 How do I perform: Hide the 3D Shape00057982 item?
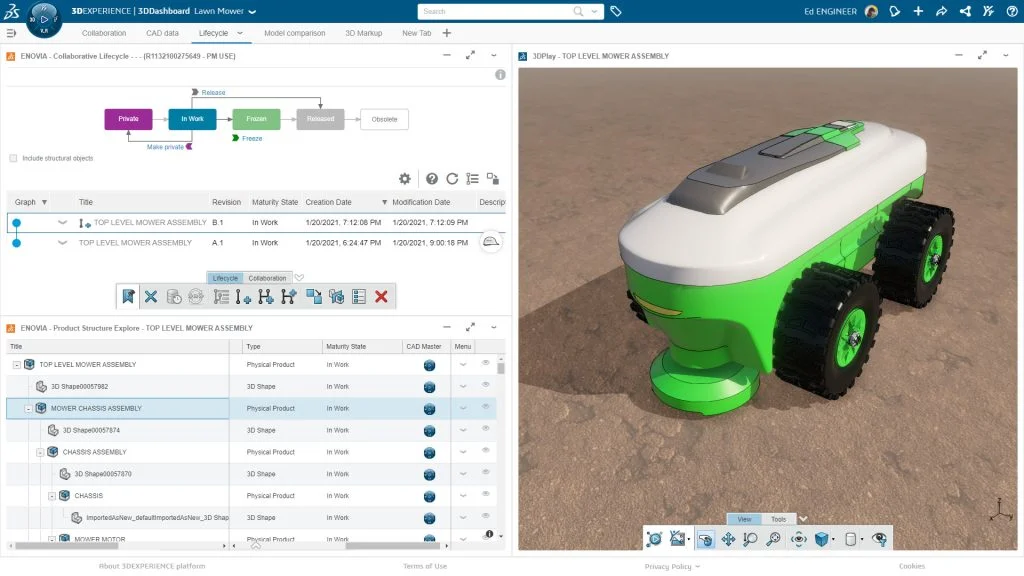click(x=486, y=384)
